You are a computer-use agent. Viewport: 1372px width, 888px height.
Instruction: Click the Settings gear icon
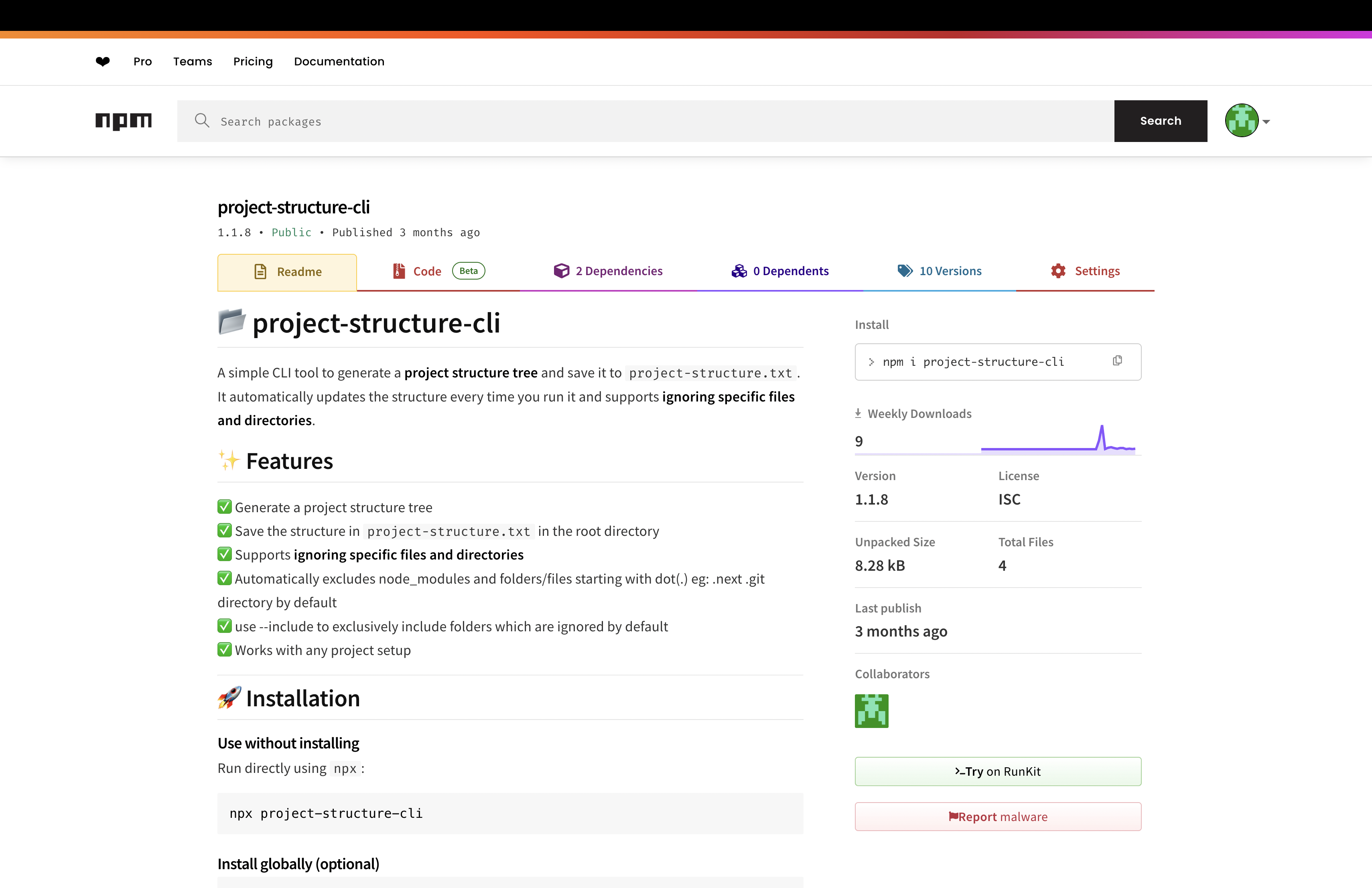tap(1058, 270)
